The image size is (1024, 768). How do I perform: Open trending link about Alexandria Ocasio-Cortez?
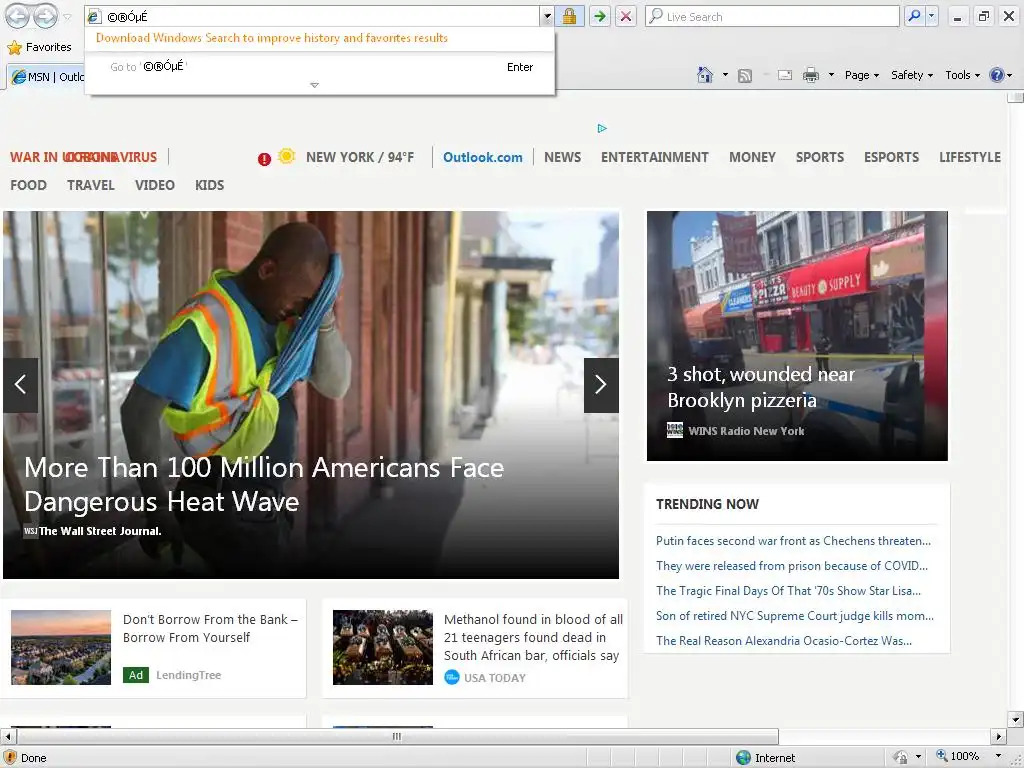[x=784, y=641]
